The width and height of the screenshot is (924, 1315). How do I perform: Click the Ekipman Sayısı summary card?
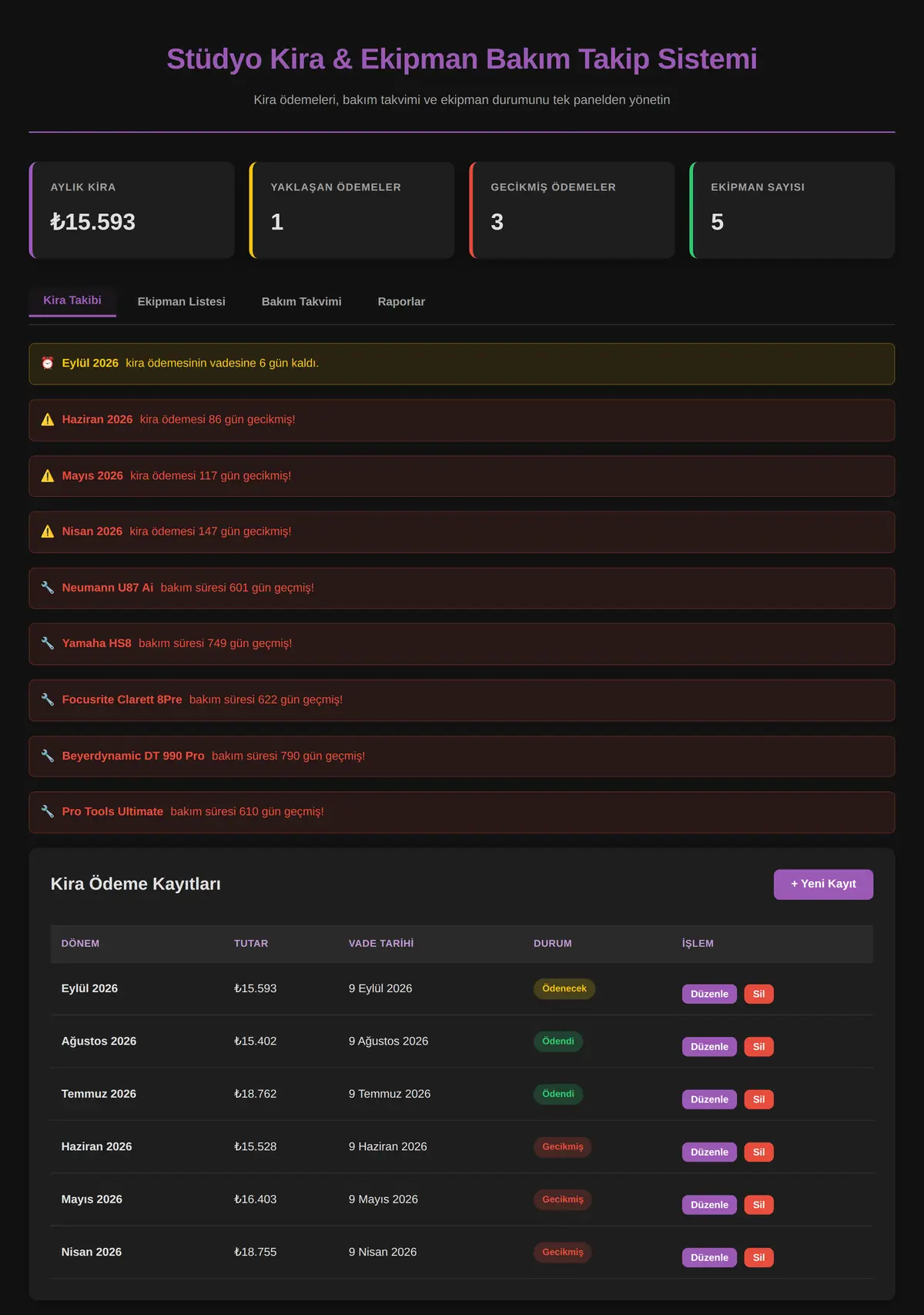tap(792, 210)
